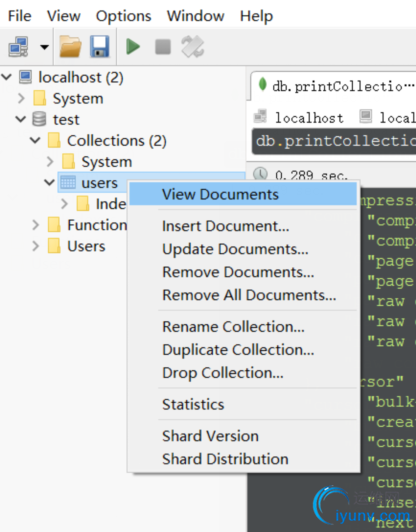Screen dimensions: 416x532
Task: Select the users collection label
Action: [x=99, y=183]
